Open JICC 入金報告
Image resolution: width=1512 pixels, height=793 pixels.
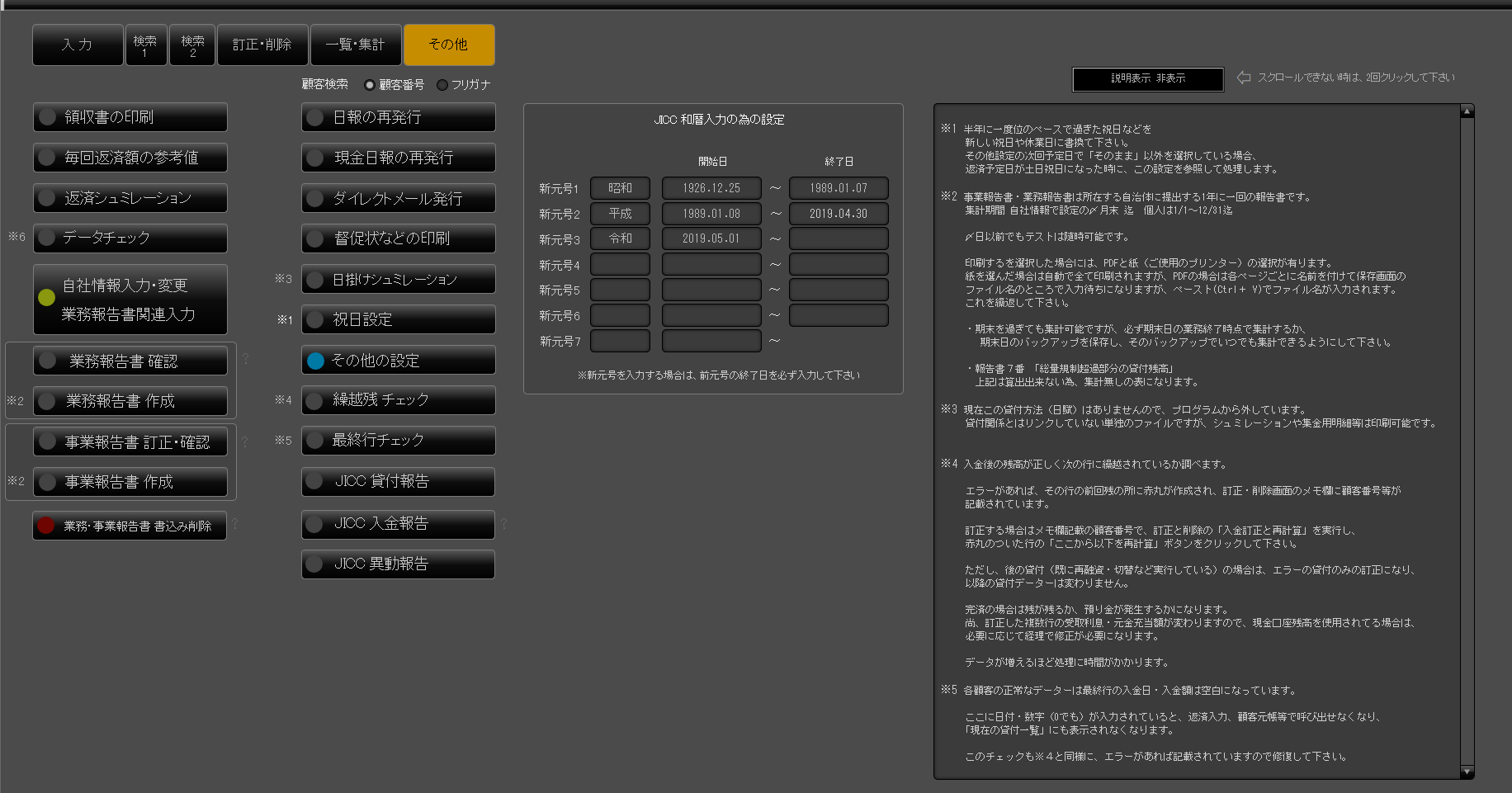(399, 524)
